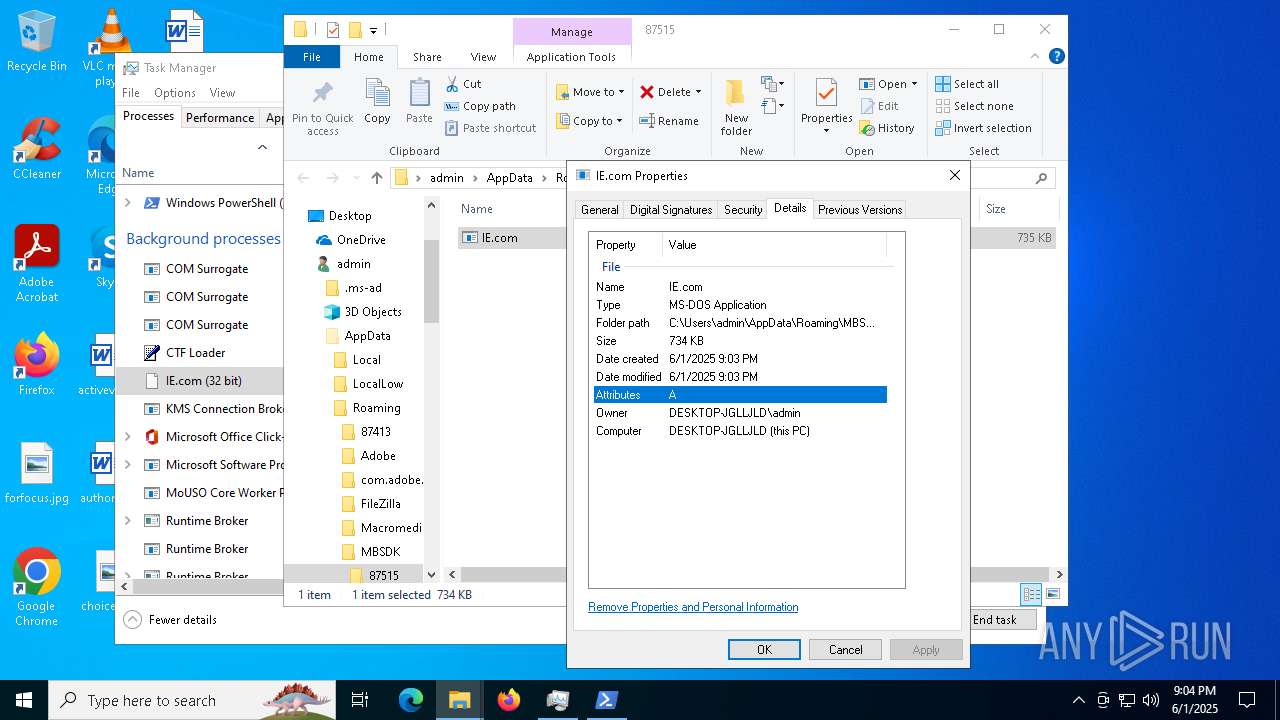
Task: Switch to the Digital Signatures tab
Action: (x=671, y=210)
